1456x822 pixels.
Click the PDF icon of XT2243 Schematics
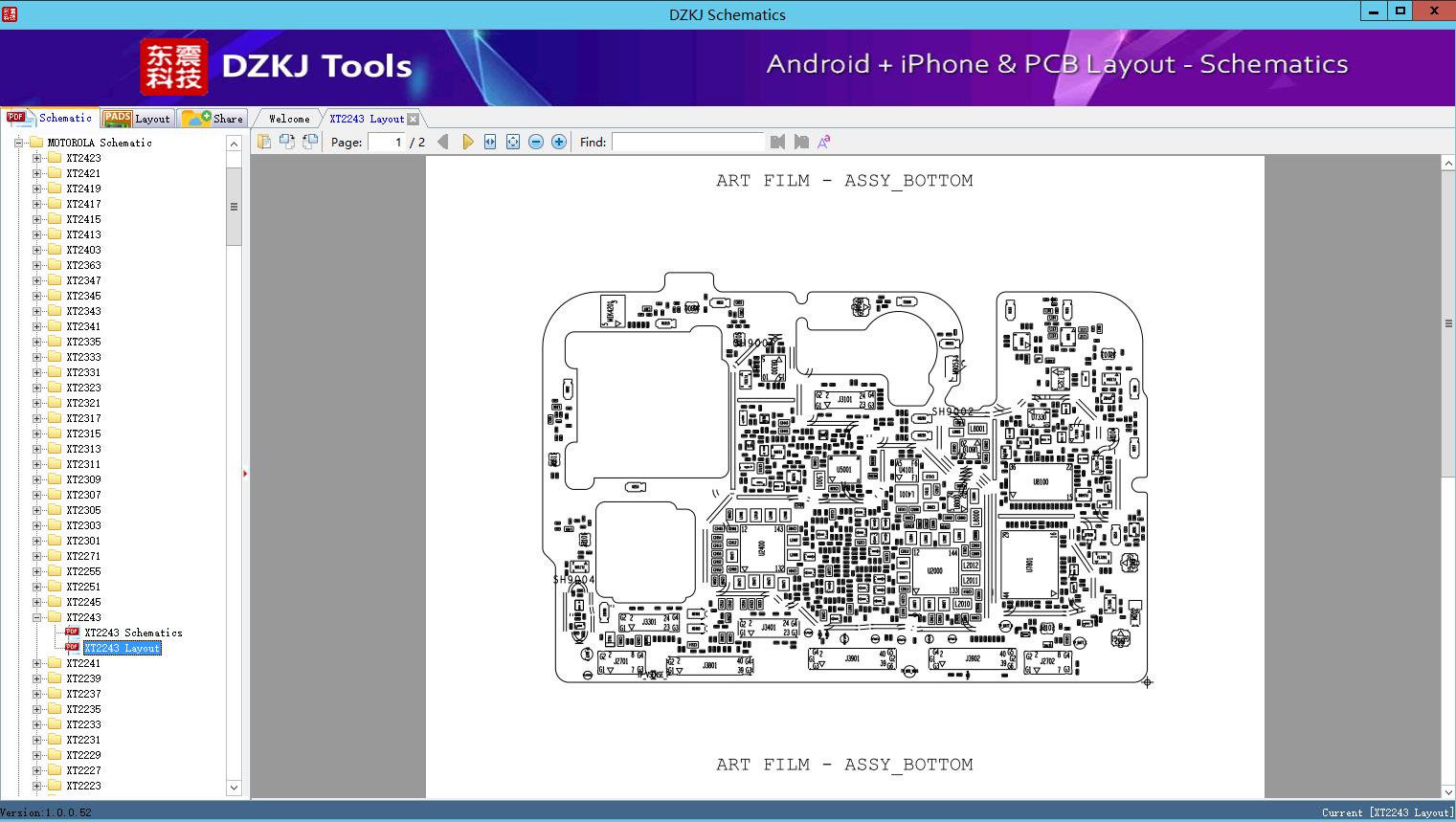point(72,632)
